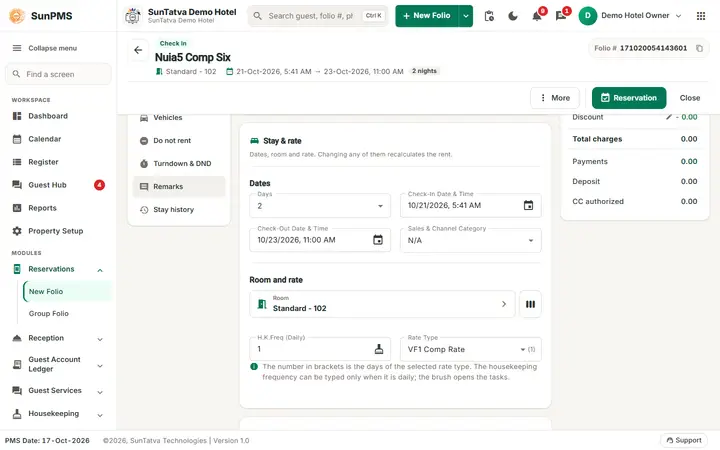Screen dimensions: 720x450
Task: Open apps grid launcher icon
Action: (701, 16)
